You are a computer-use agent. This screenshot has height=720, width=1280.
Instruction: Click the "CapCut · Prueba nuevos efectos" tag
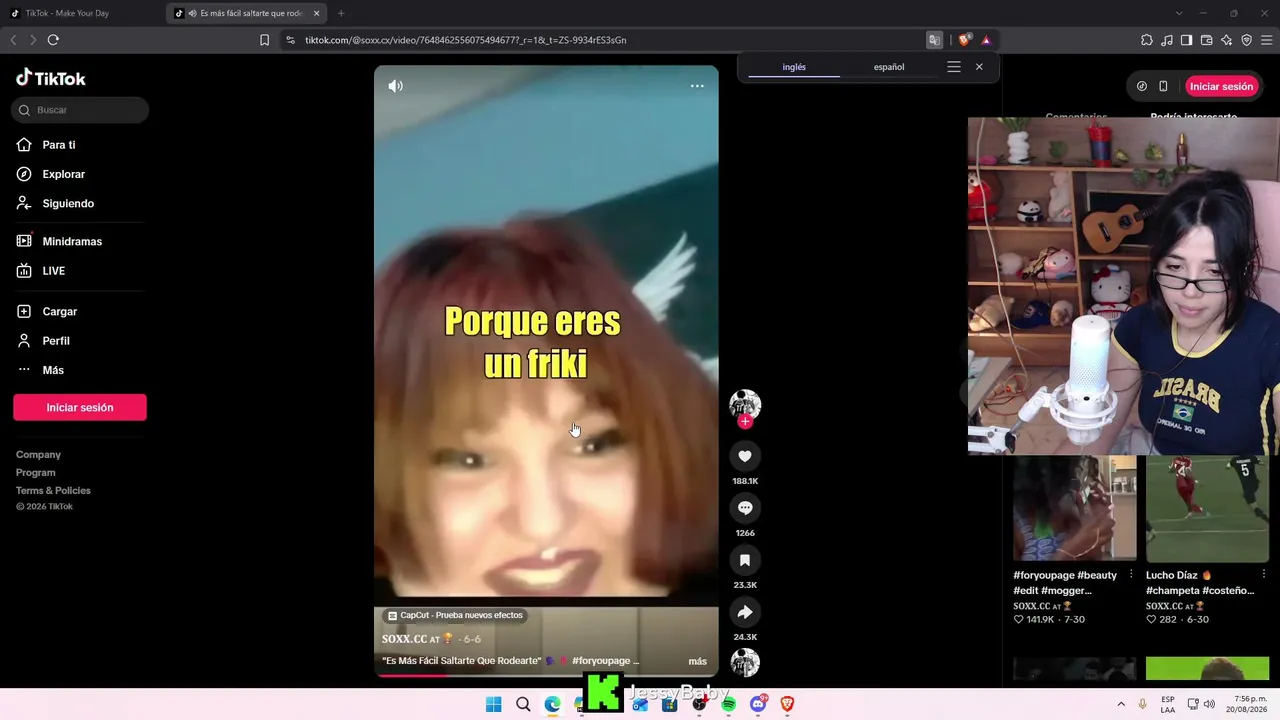point(455,615)
